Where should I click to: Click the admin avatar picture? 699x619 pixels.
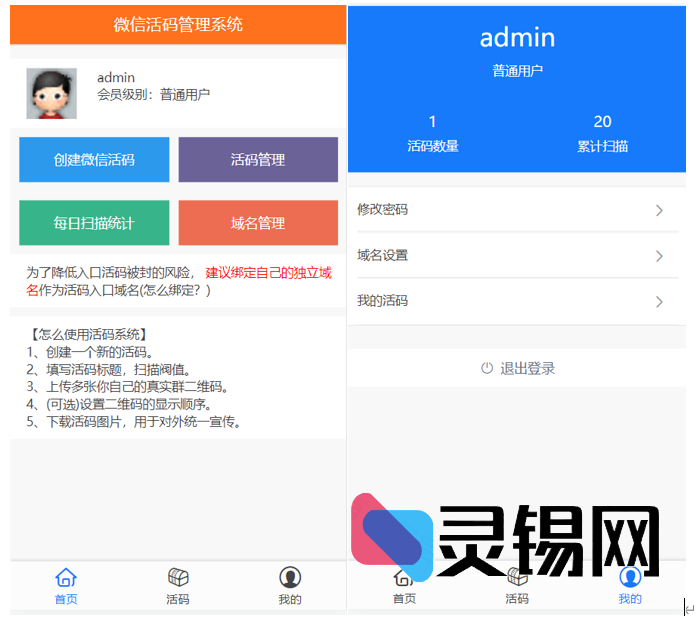[51, 94]
